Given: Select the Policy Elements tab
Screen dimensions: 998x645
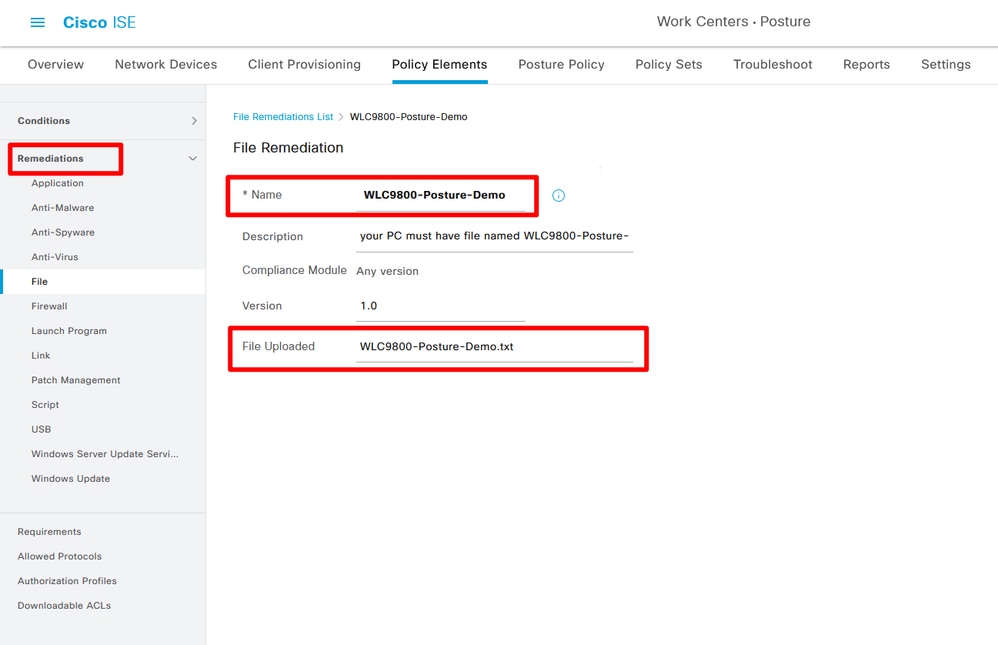Looking at the screenshot, I should (x=439, y=64).
